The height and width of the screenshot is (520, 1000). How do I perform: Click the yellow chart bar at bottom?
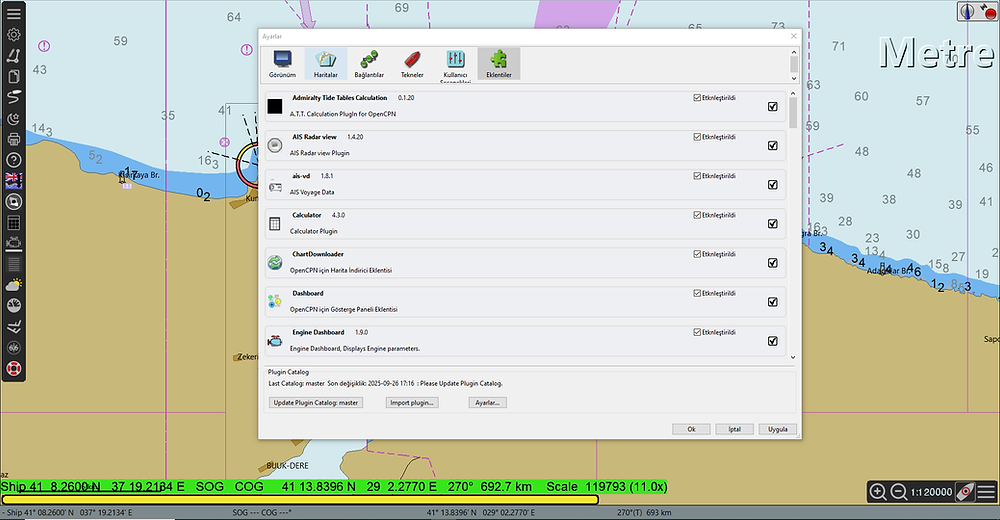[x=300, y=500]
